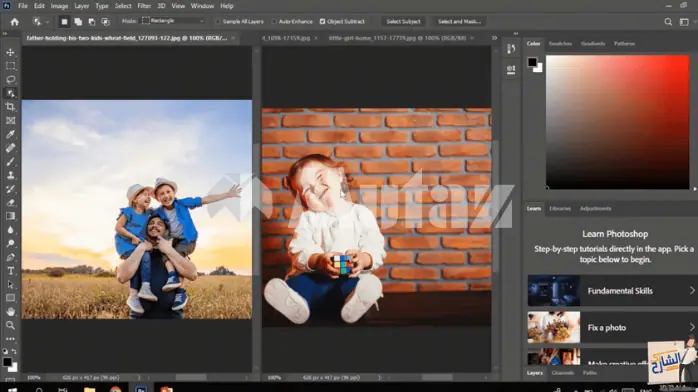This screenshot has height=392, width=698.
Task: Select the Blur tool
Action: coord(10,230)
